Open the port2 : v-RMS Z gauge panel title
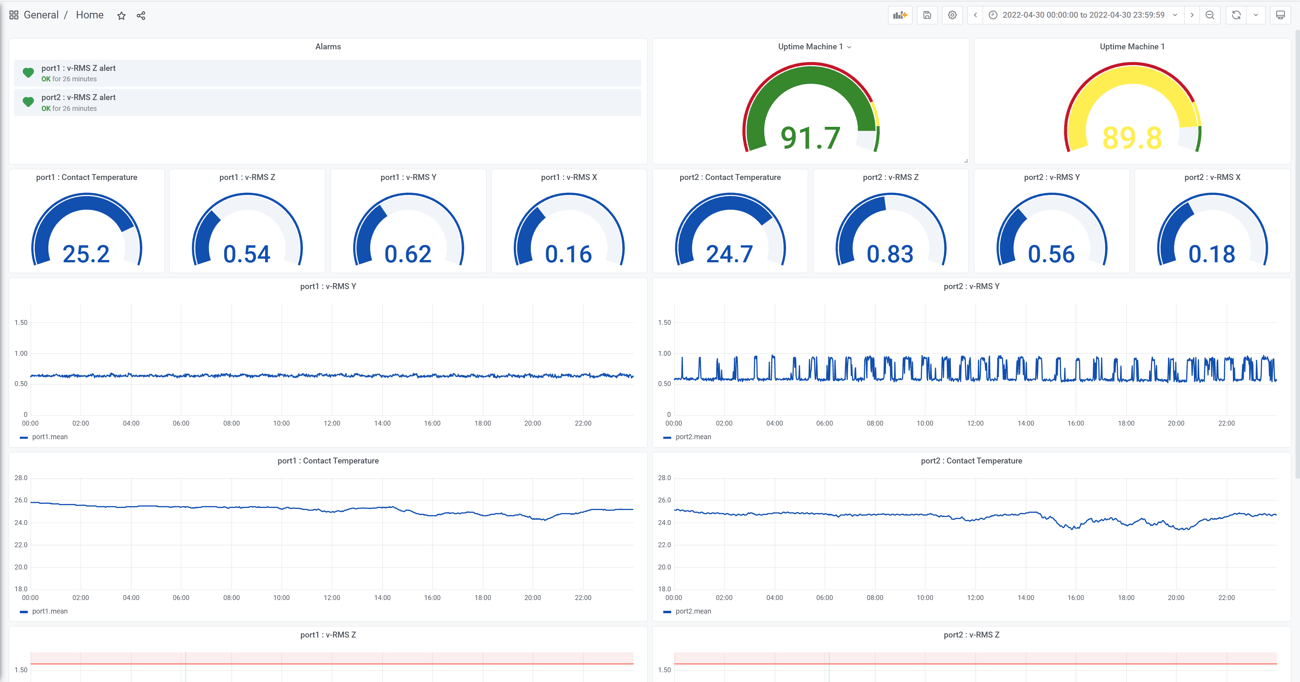This screenshot has width=1300, height=682. coord(890,177)
